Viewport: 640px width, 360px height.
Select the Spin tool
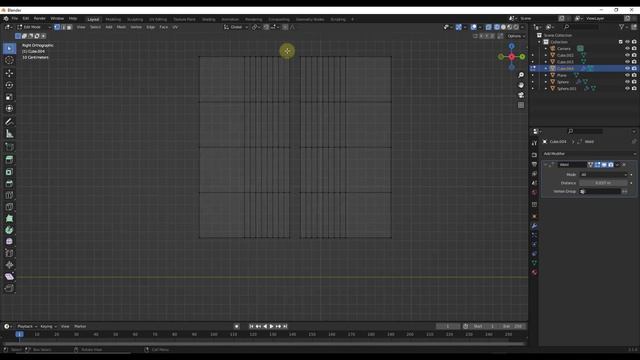point(9,230)
